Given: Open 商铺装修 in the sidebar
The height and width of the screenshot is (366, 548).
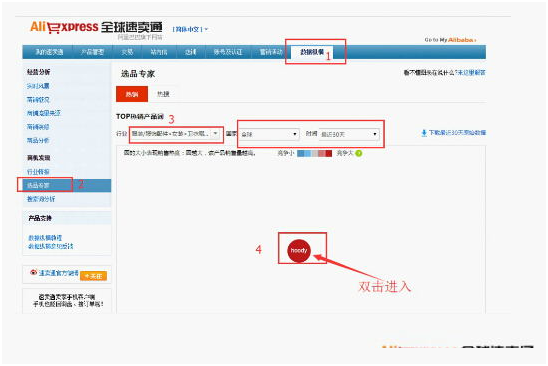Looking at the screenshot, I should pyautogui.click(x=38, y=127).
